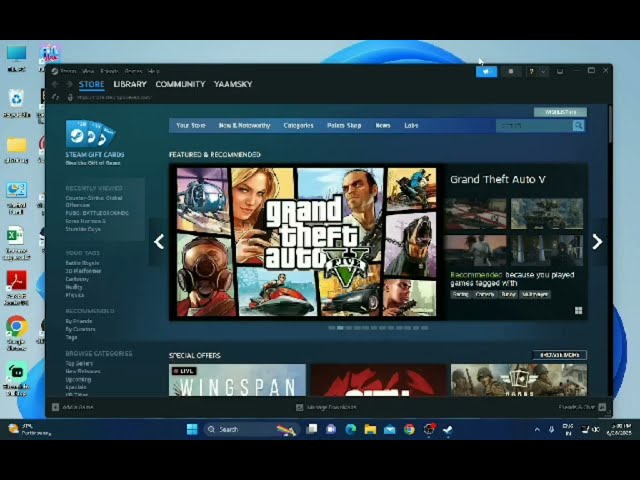Open the Steam menu in title bar

[68, 71]
